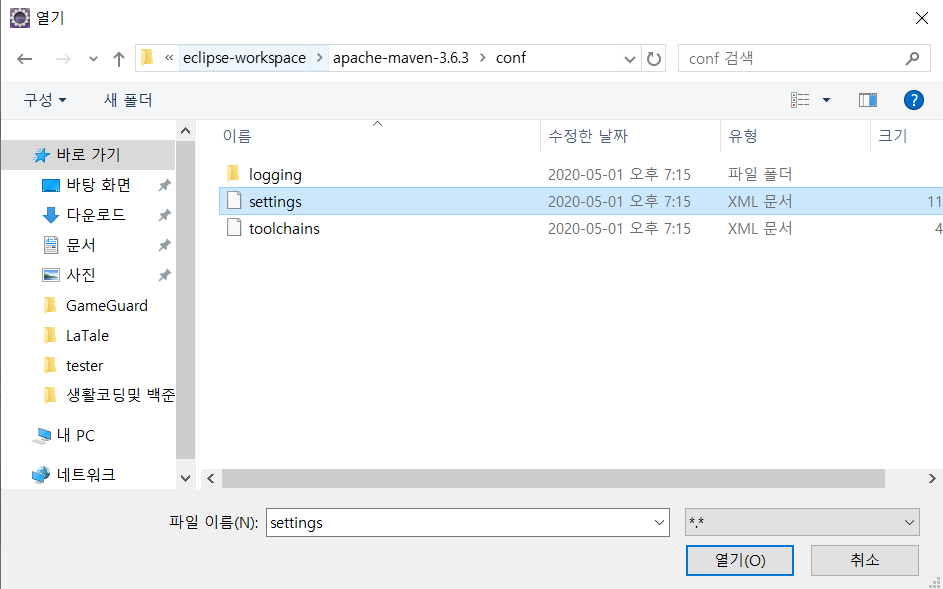This screenshot has height=589, width=943.
Task: Open 사진 in navigation pane
Action: (x=81, y=276)
